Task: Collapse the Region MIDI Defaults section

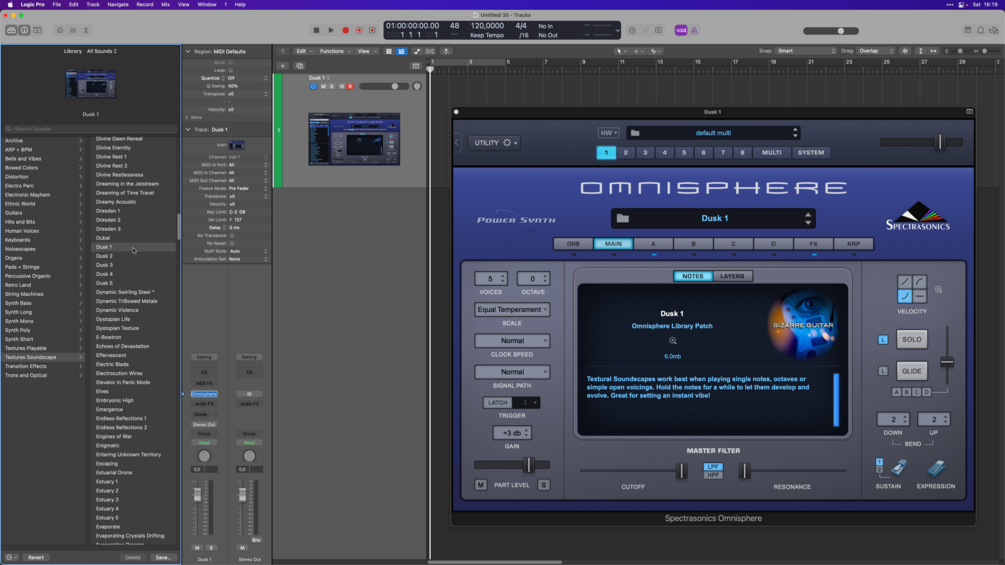Action: pyautogui.click(x=188, y=51)
